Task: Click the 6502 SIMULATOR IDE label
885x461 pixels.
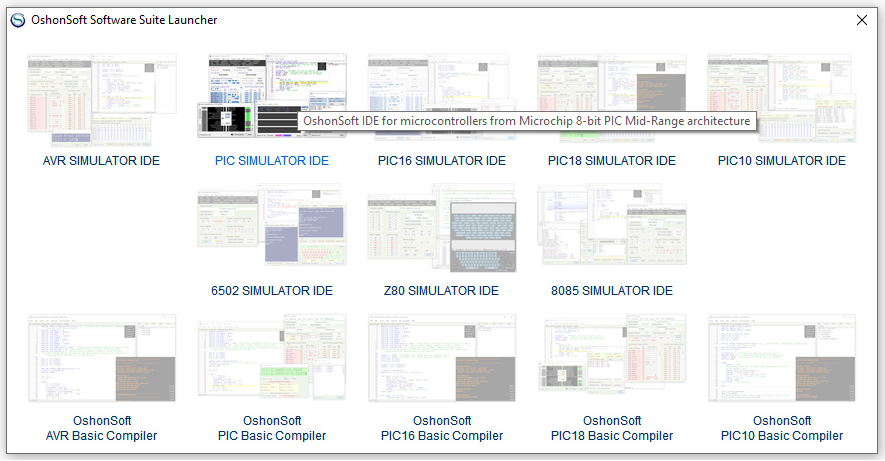Action: (272, 291)
